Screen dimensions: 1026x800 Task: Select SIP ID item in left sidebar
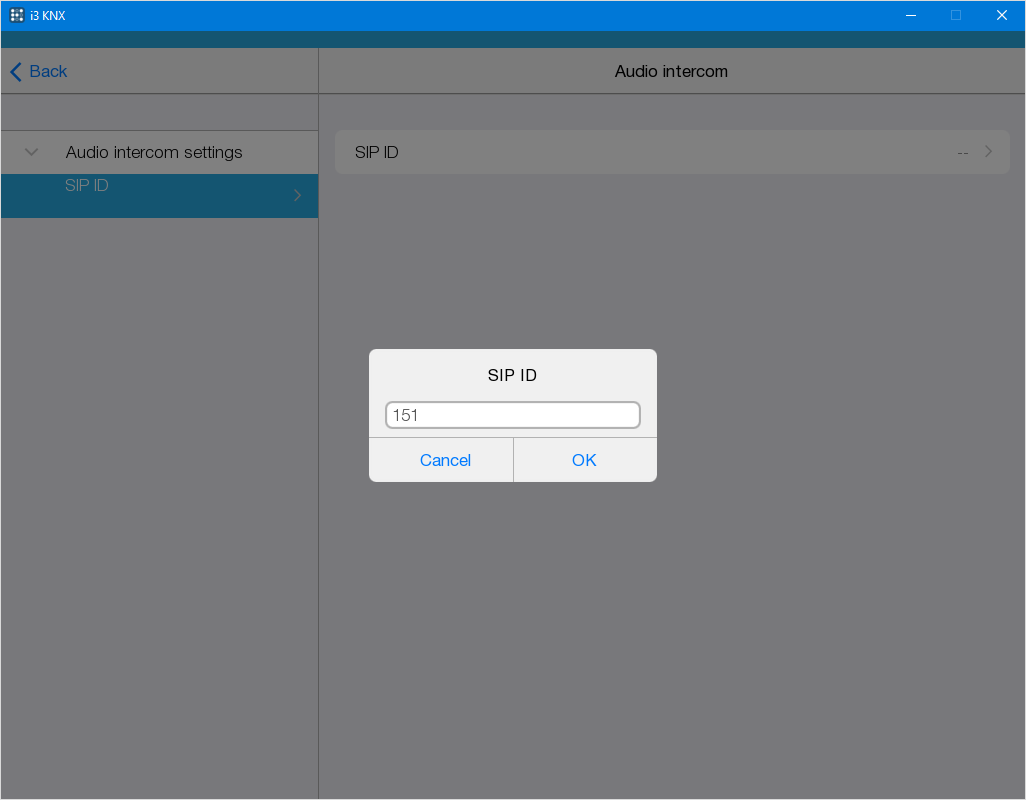pyautogui.click(x=87, y=186)
